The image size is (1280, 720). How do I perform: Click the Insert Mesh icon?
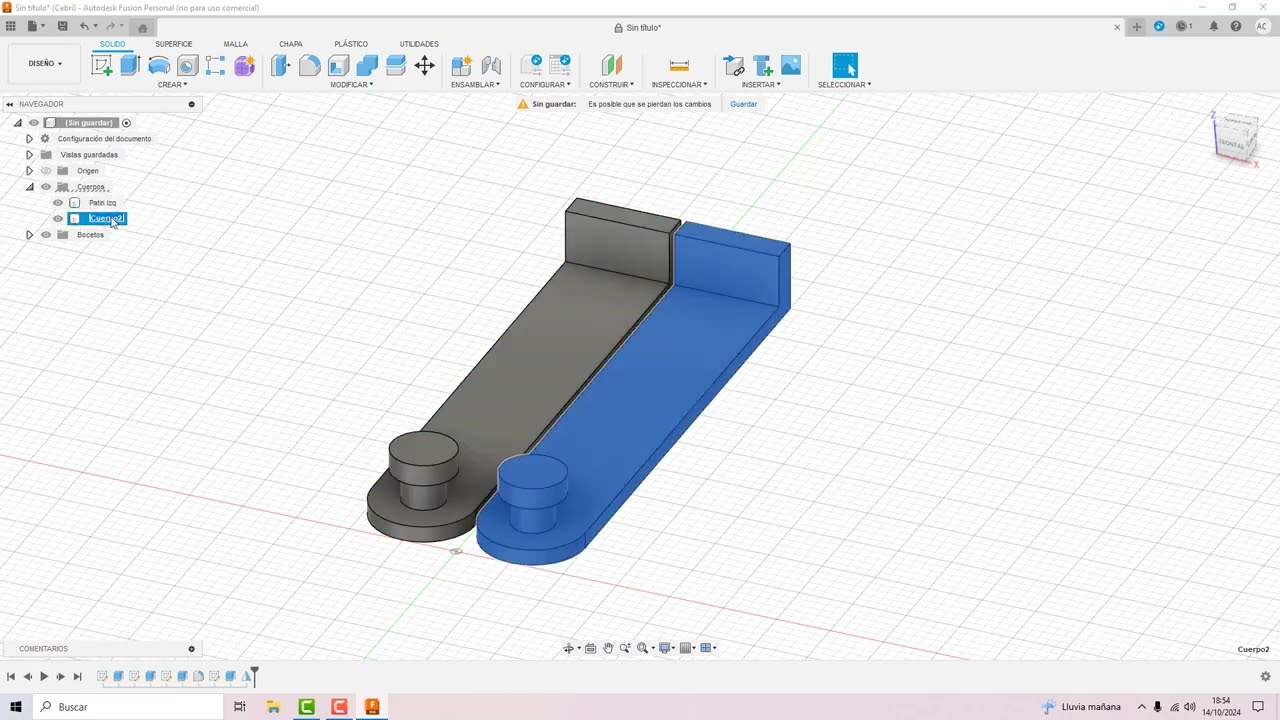click(763, 66)
